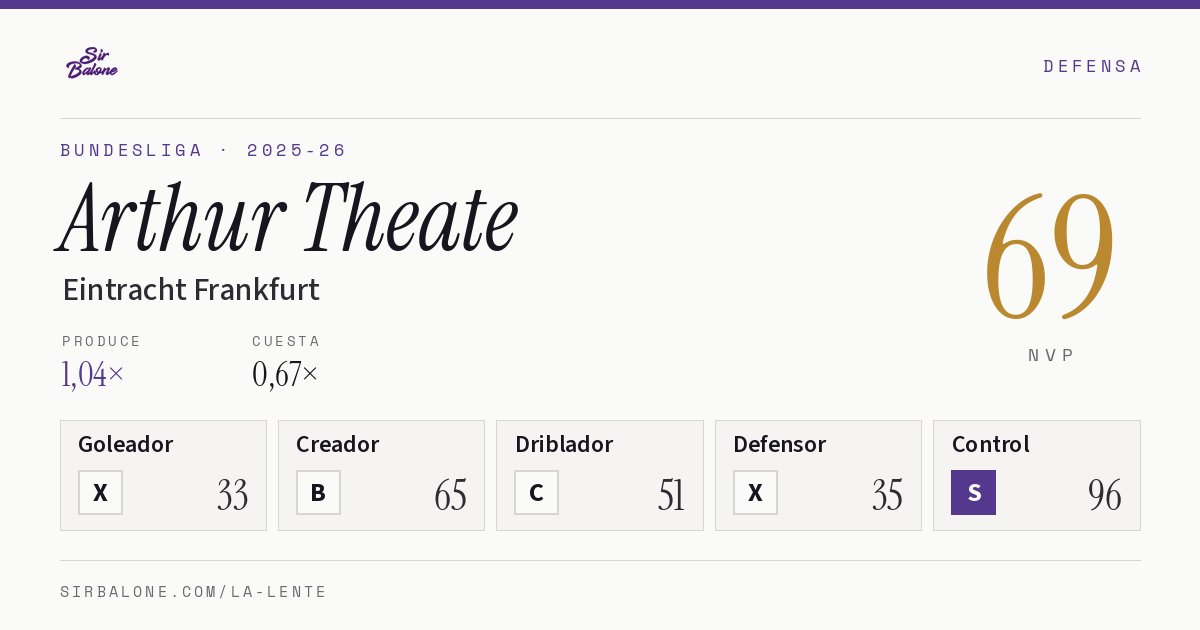Screen dimensions: 1200x630
Task: Click the Defensor card title
Action: coord(780,444)
